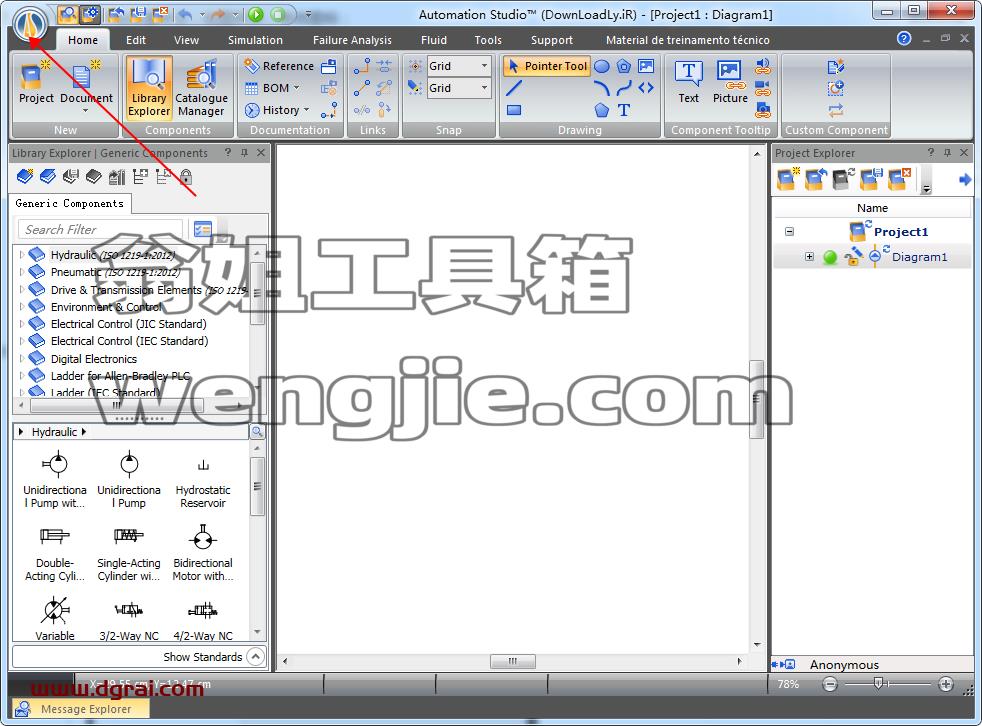The image size is (982, 726).
Task: Activate the Pointer Tool
Action: click(x=547, y=66)
